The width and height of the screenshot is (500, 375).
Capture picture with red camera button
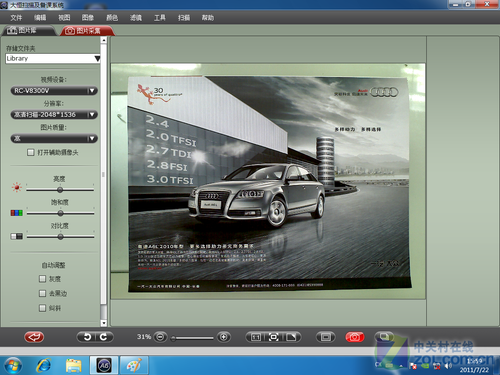pos(355,337)
